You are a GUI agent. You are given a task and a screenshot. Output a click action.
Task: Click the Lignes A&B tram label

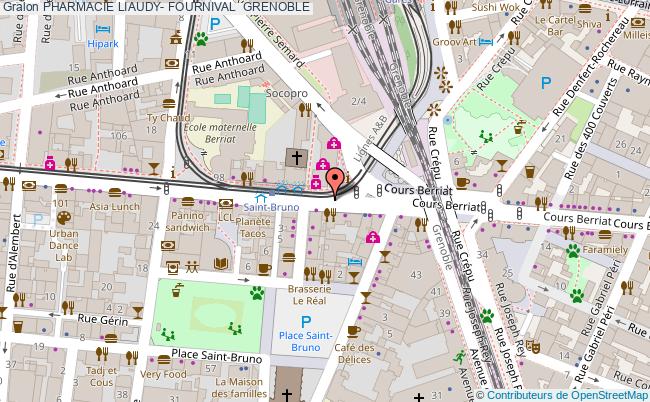coord(371,139)
